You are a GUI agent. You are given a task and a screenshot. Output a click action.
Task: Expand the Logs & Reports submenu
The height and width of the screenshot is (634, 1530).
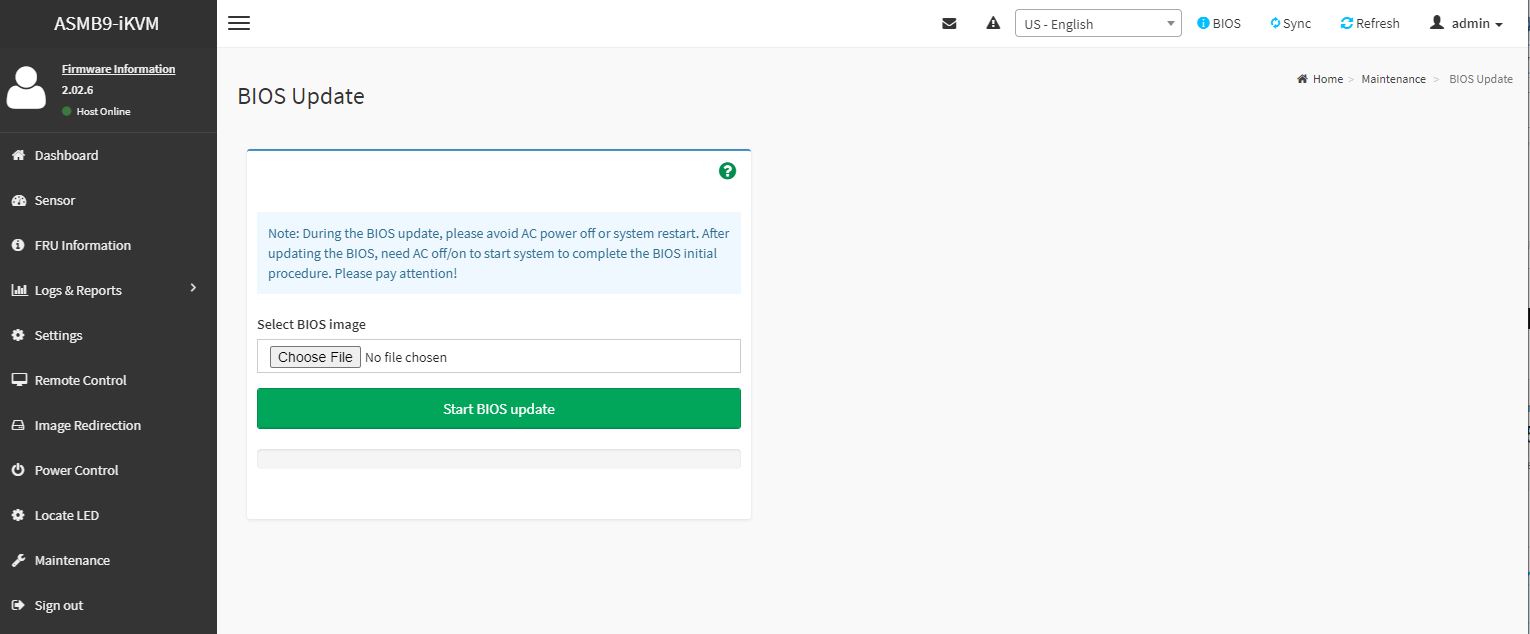(106, 290)
